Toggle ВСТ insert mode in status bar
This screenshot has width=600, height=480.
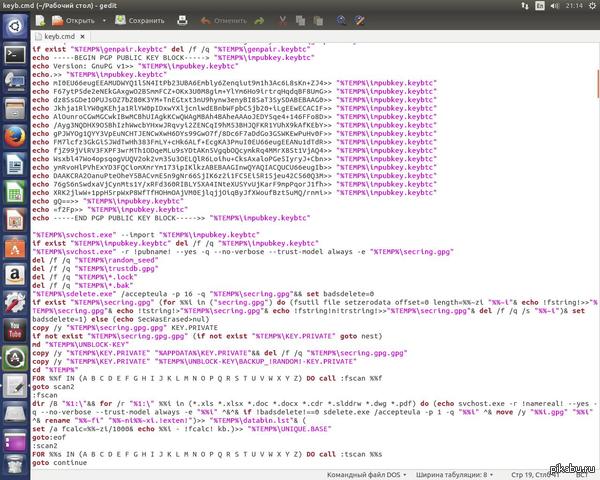click(581, 475)
